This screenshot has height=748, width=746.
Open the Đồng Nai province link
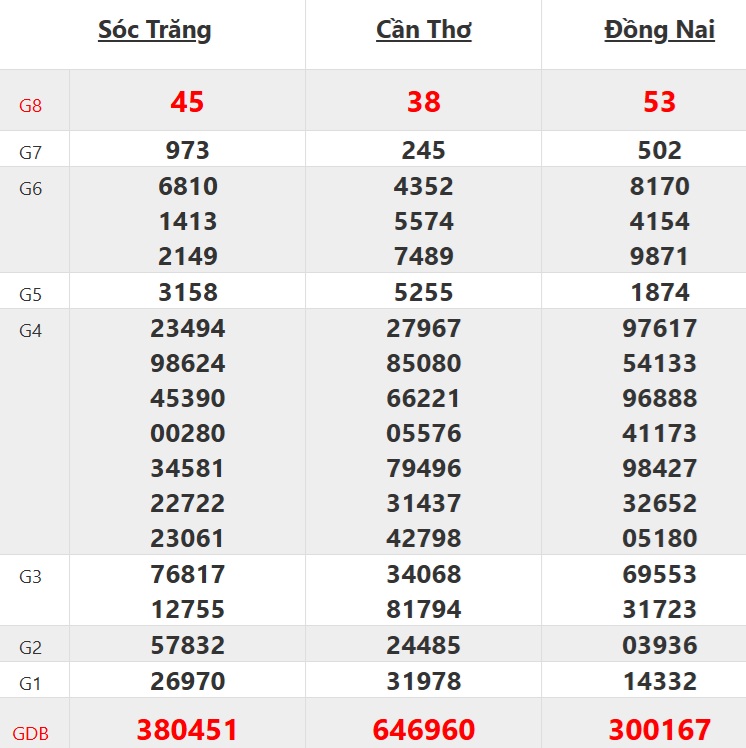660,30
